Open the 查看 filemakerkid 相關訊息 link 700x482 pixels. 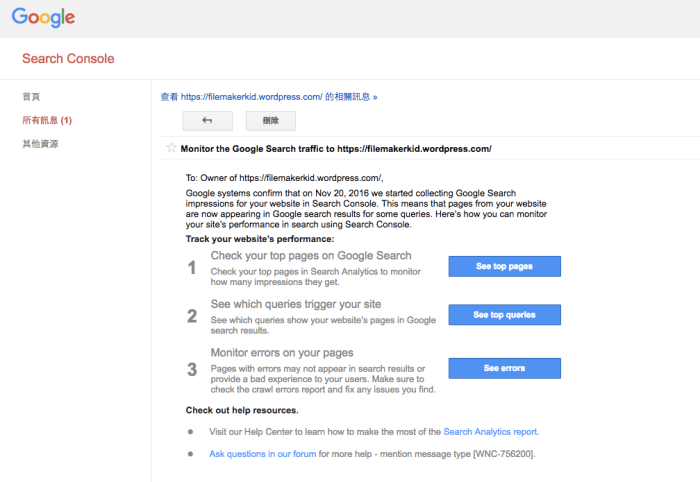pyautogui.click(x=269, y=97)
